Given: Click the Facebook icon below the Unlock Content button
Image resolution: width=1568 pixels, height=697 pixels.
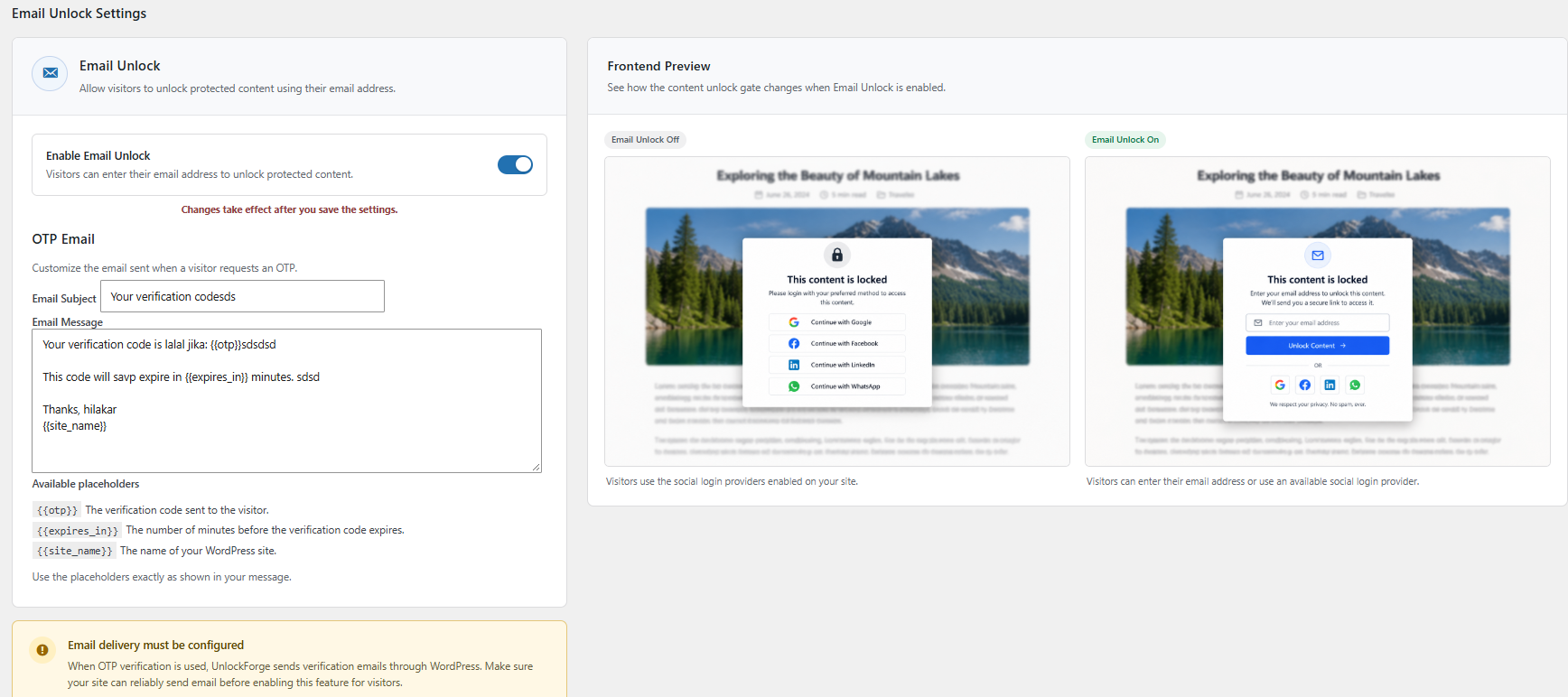Looking at the screenshot, I should point(1305,385).
